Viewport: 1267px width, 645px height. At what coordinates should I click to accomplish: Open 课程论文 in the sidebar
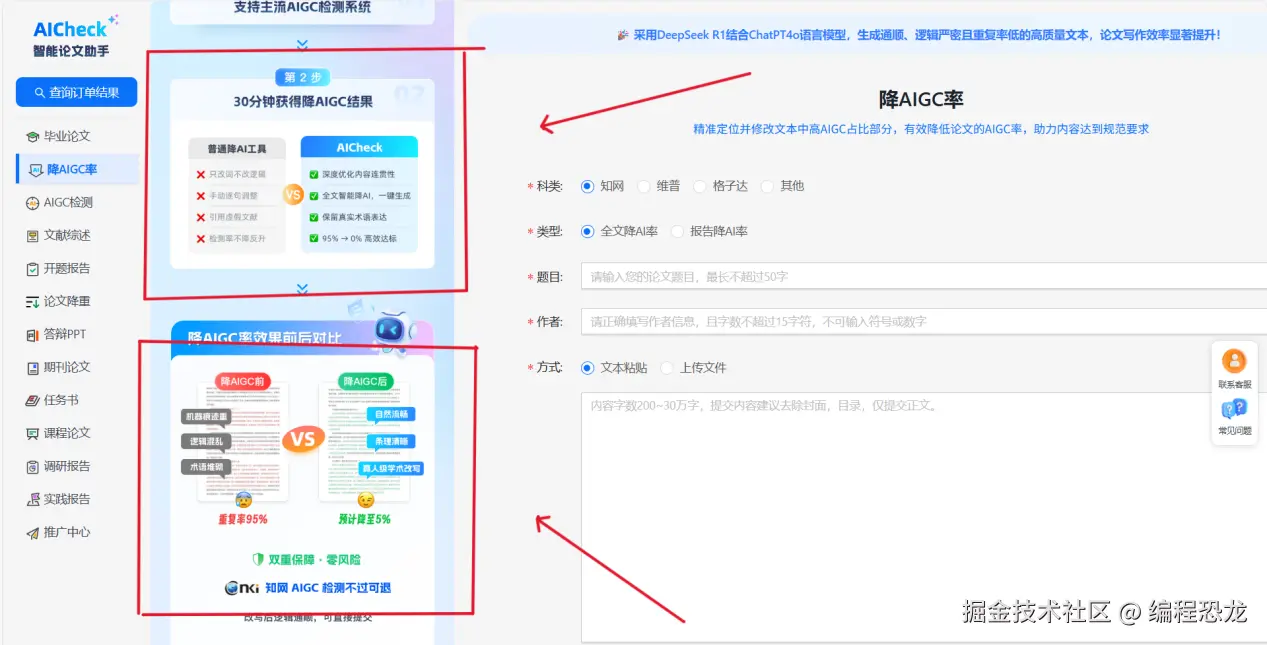click(66, 433)
